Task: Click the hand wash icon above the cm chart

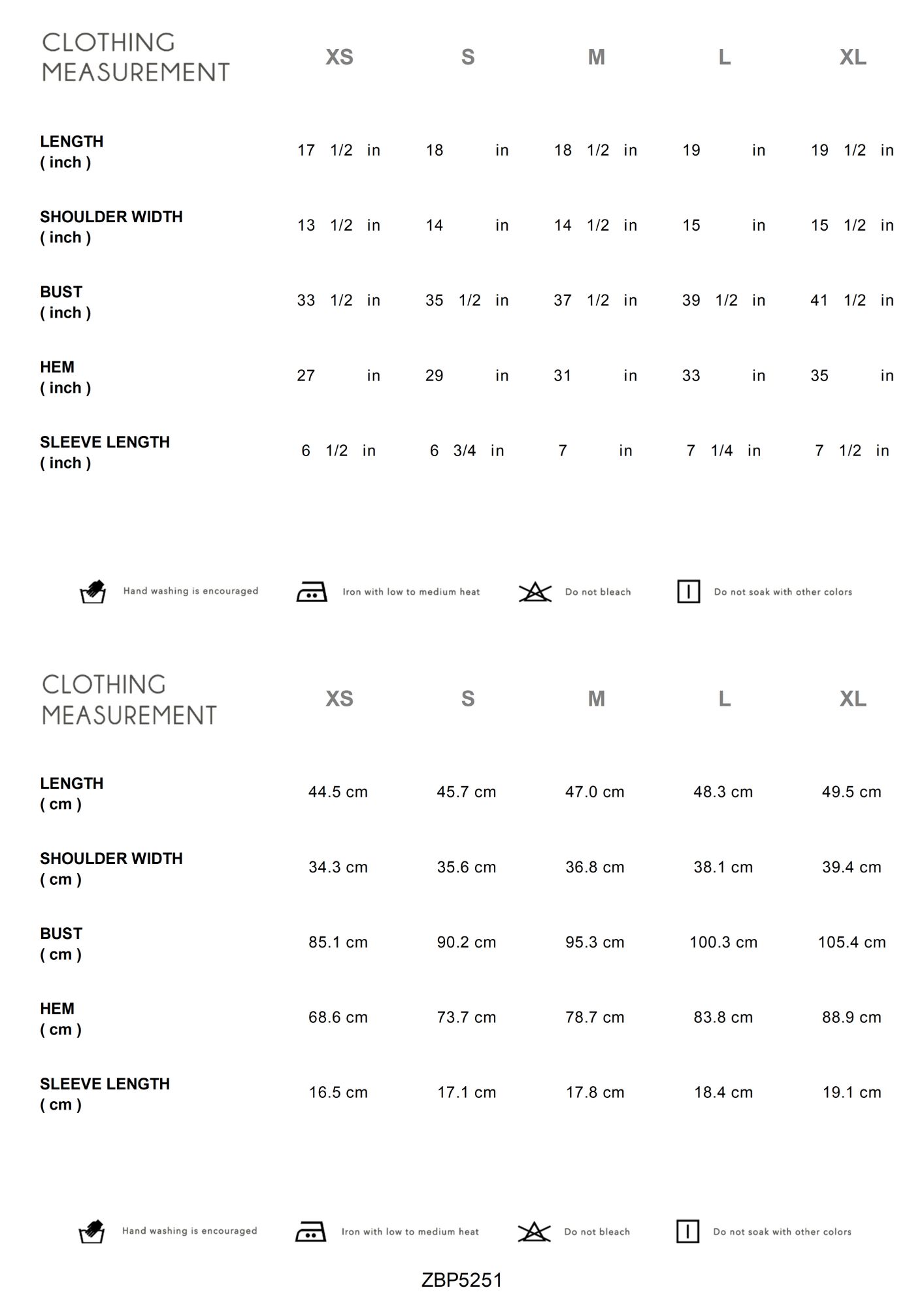Action: [x=93, y=591]
